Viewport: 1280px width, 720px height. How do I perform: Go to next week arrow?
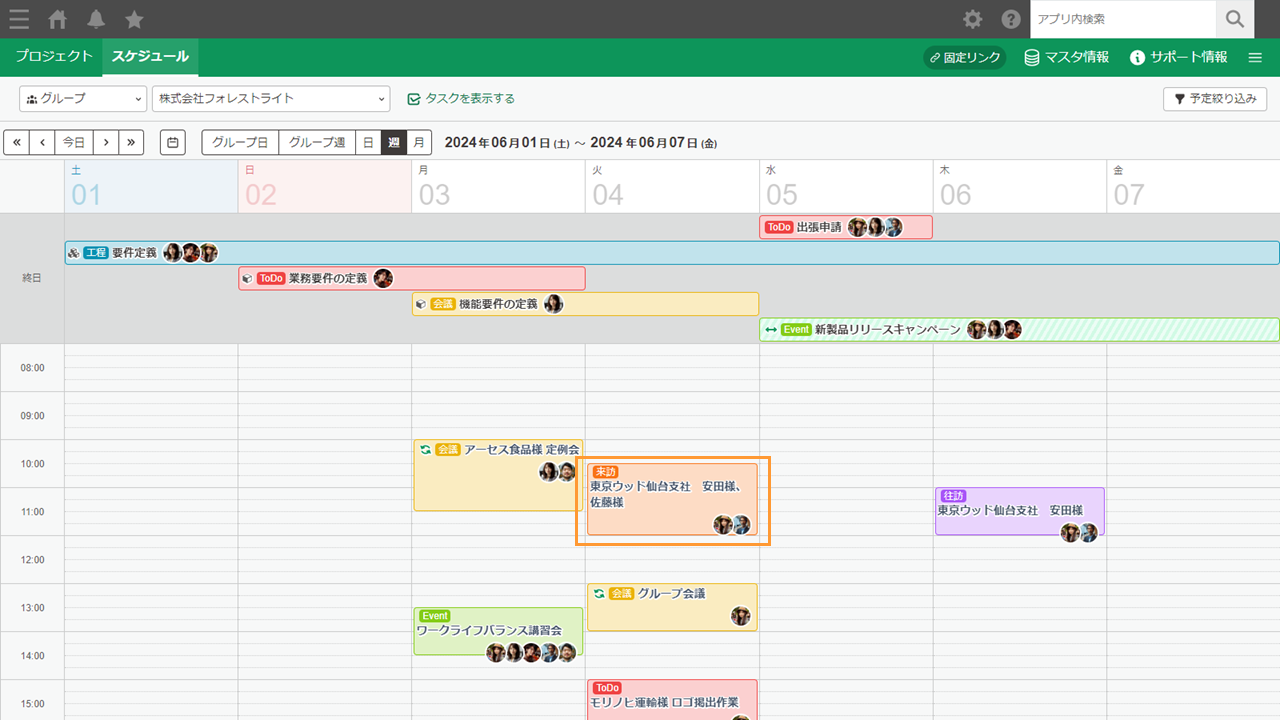click(x=106, y=142)
